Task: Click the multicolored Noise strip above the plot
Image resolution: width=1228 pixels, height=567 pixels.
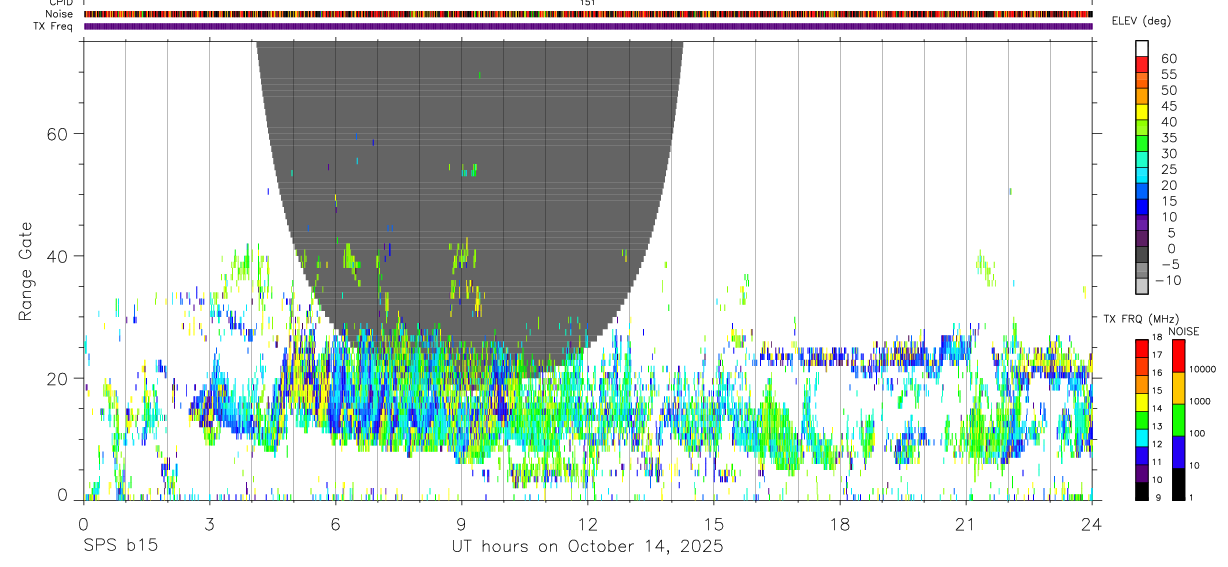Action: click(588, 14)
